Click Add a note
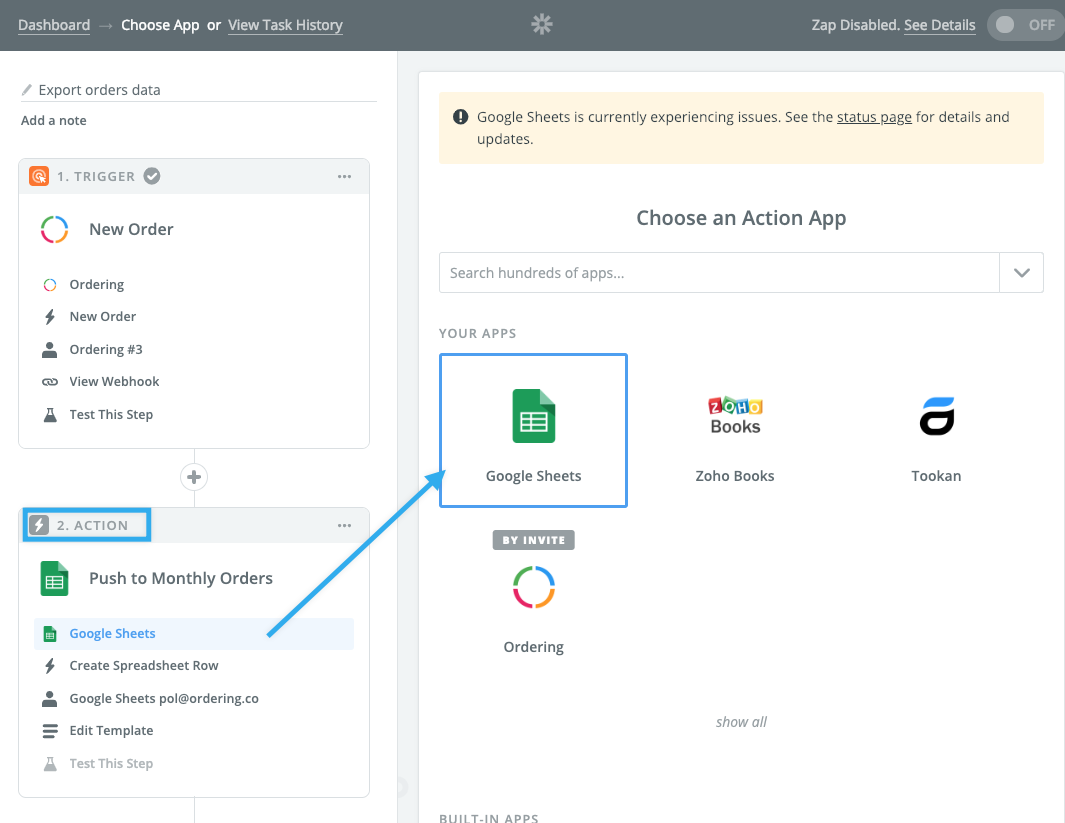The image size is (1065, 823). click(54, 120)
